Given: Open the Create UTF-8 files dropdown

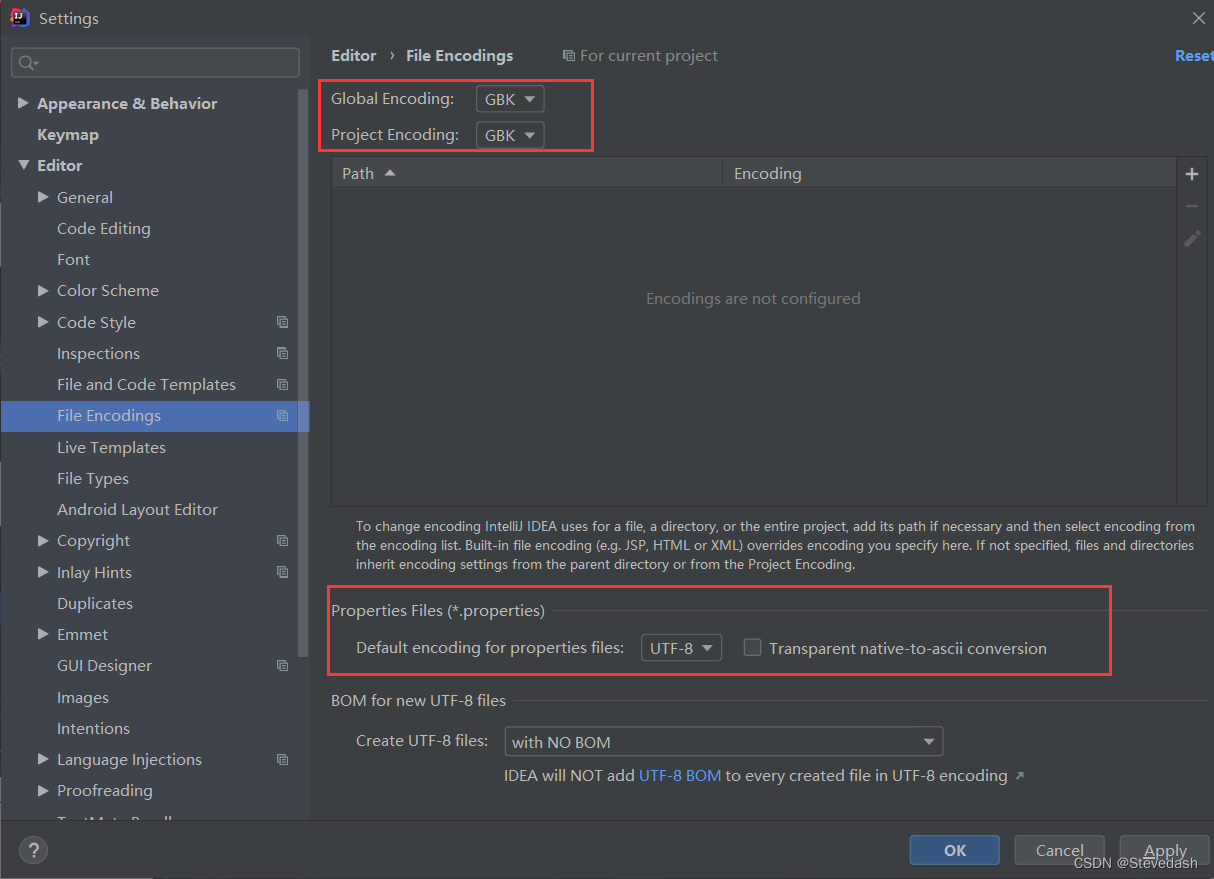Looking at the screenshot, I should point(724,742).
